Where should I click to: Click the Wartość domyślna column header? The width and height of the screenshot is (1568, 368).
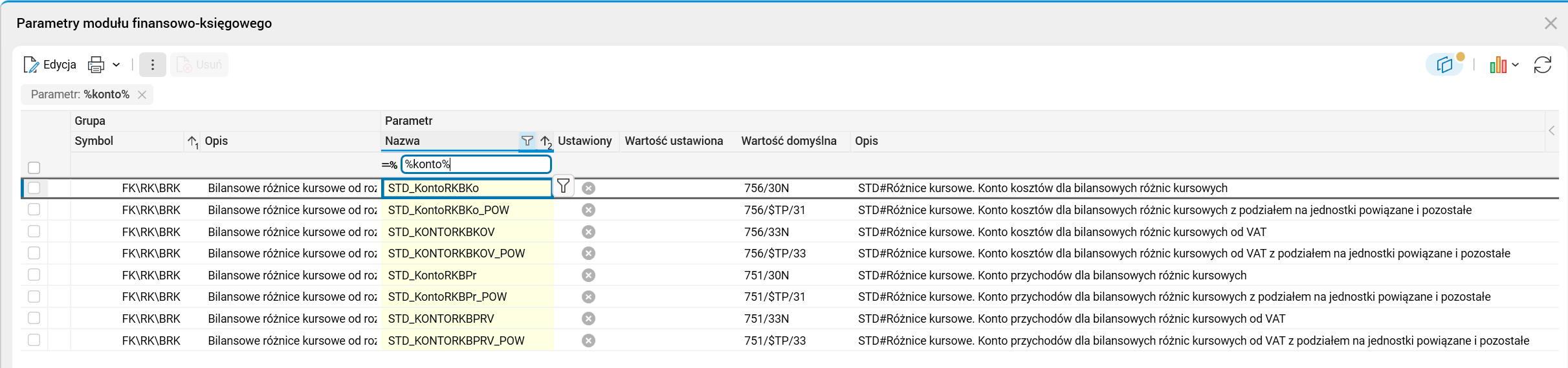point(789,141)
